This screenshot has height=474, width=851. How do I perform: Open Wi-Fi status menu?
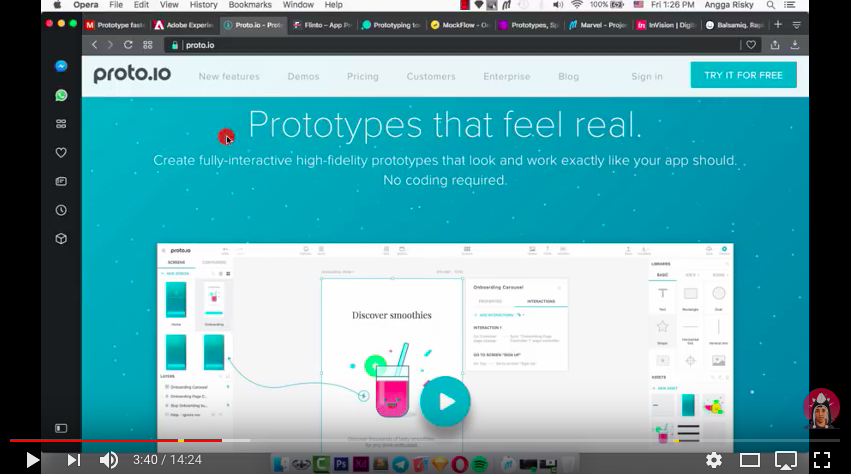point(577,5)
